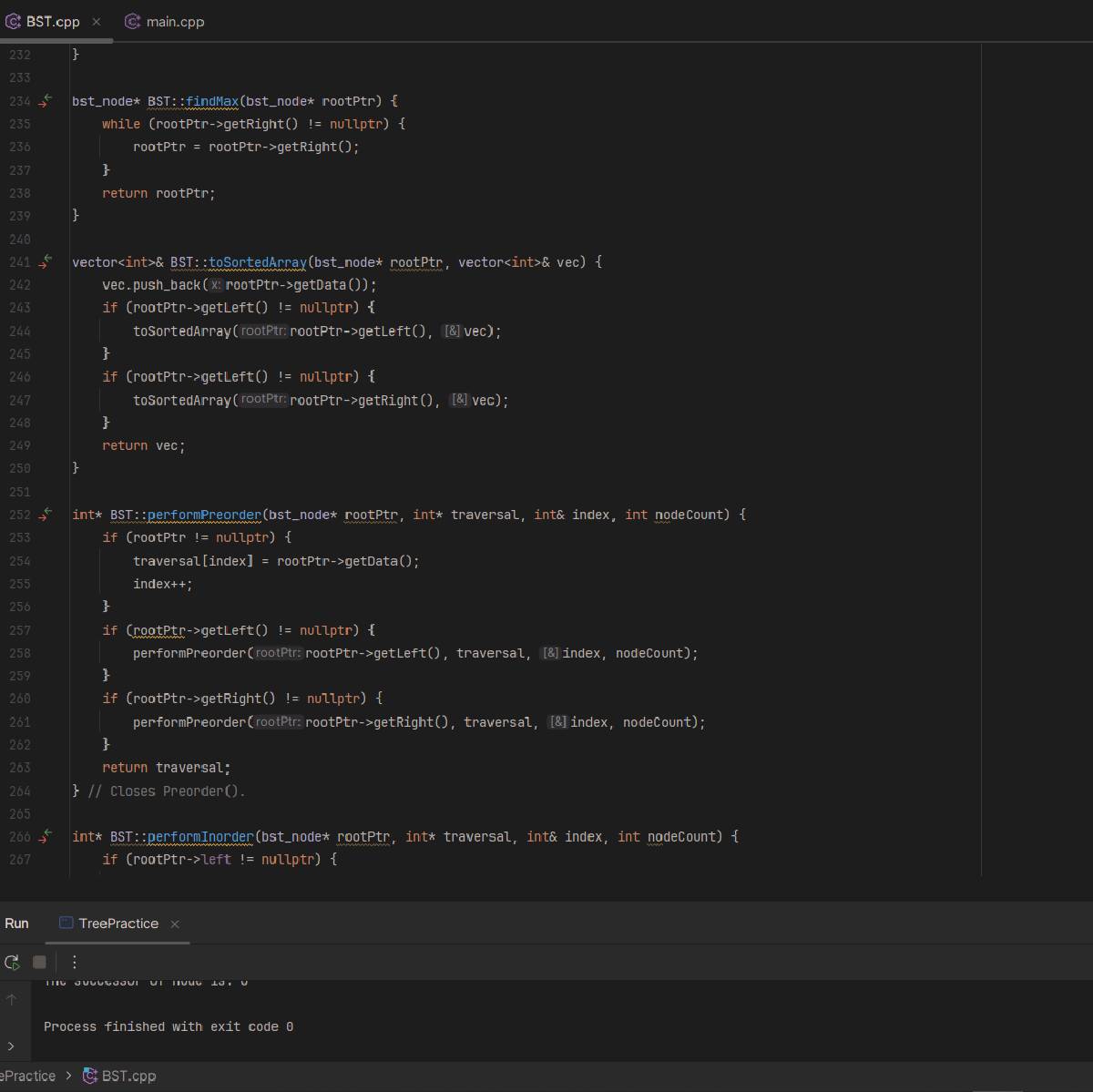The image size is (1093, 1092).
Task: Click the gutter icon on performPreorder line
Action: [46, 515]
